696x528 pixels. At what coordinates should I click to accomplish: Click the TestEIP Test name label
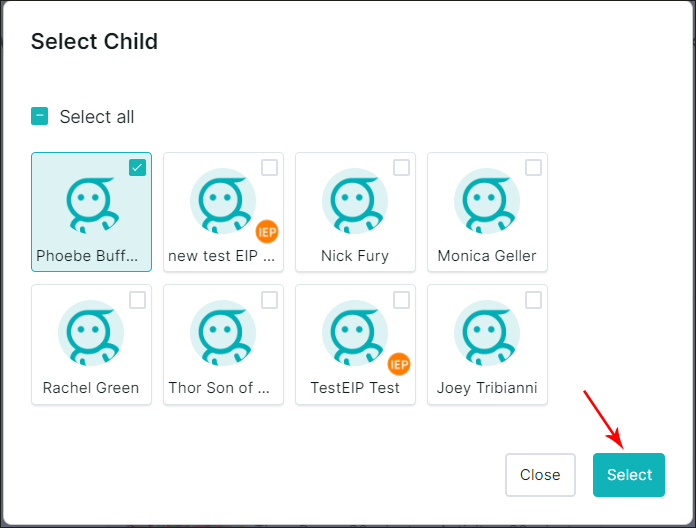(x=355, y=388)
